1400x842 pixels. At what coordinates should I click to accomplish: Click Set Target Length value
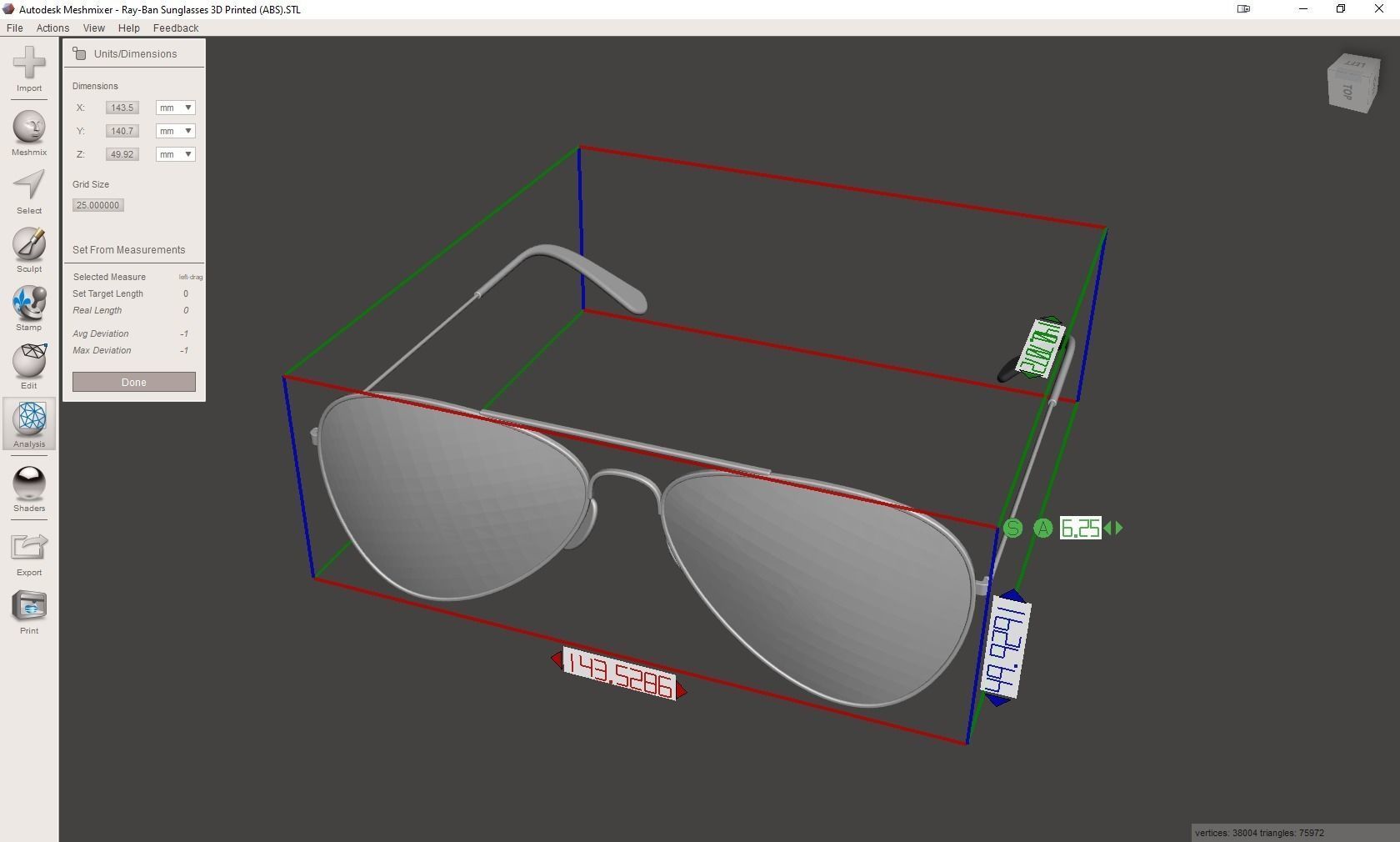[x=186, y=293]
